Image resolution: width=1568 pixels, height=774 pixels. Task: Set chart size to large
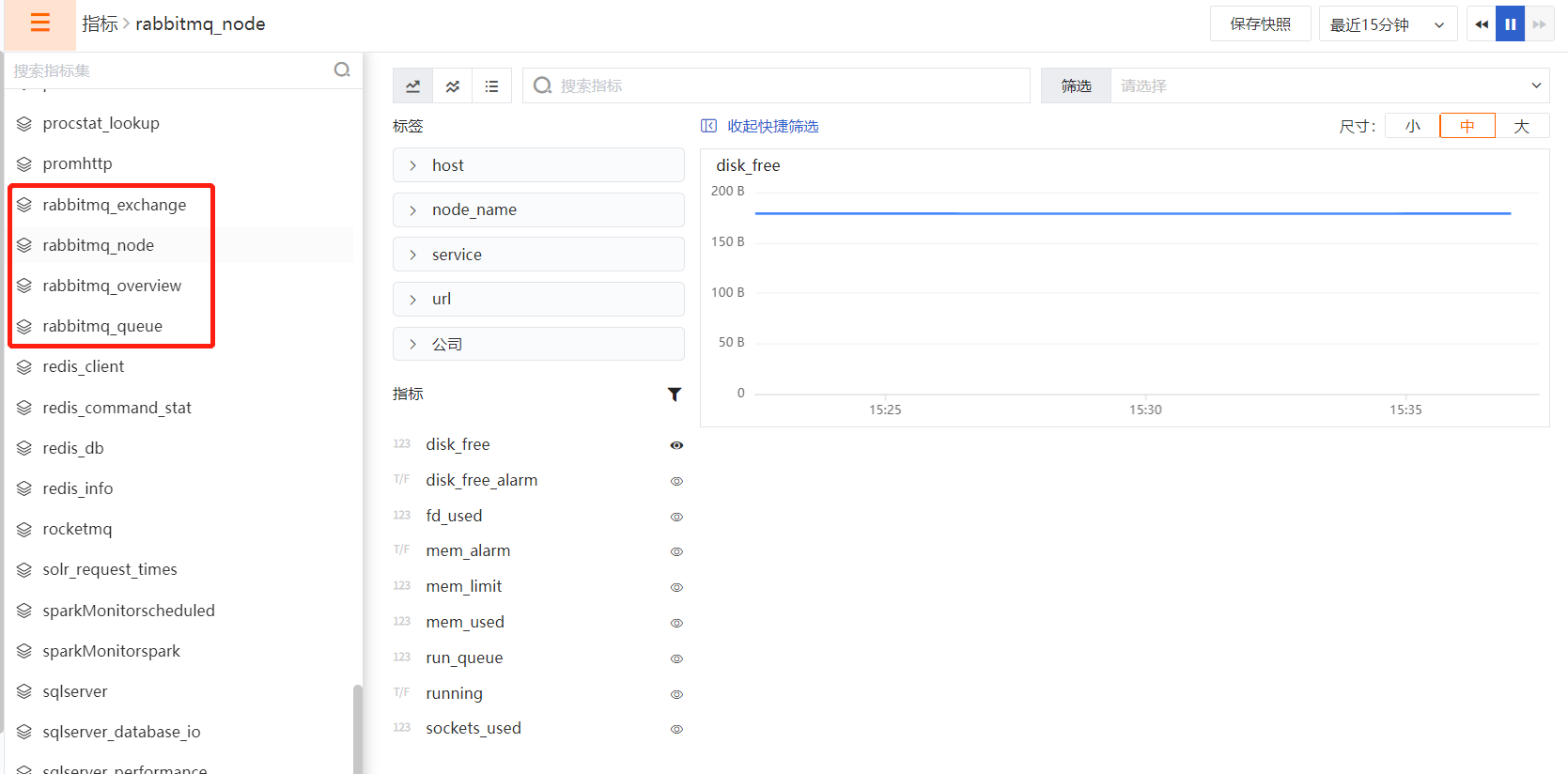pyautogui.click(x=1521, y=126)
